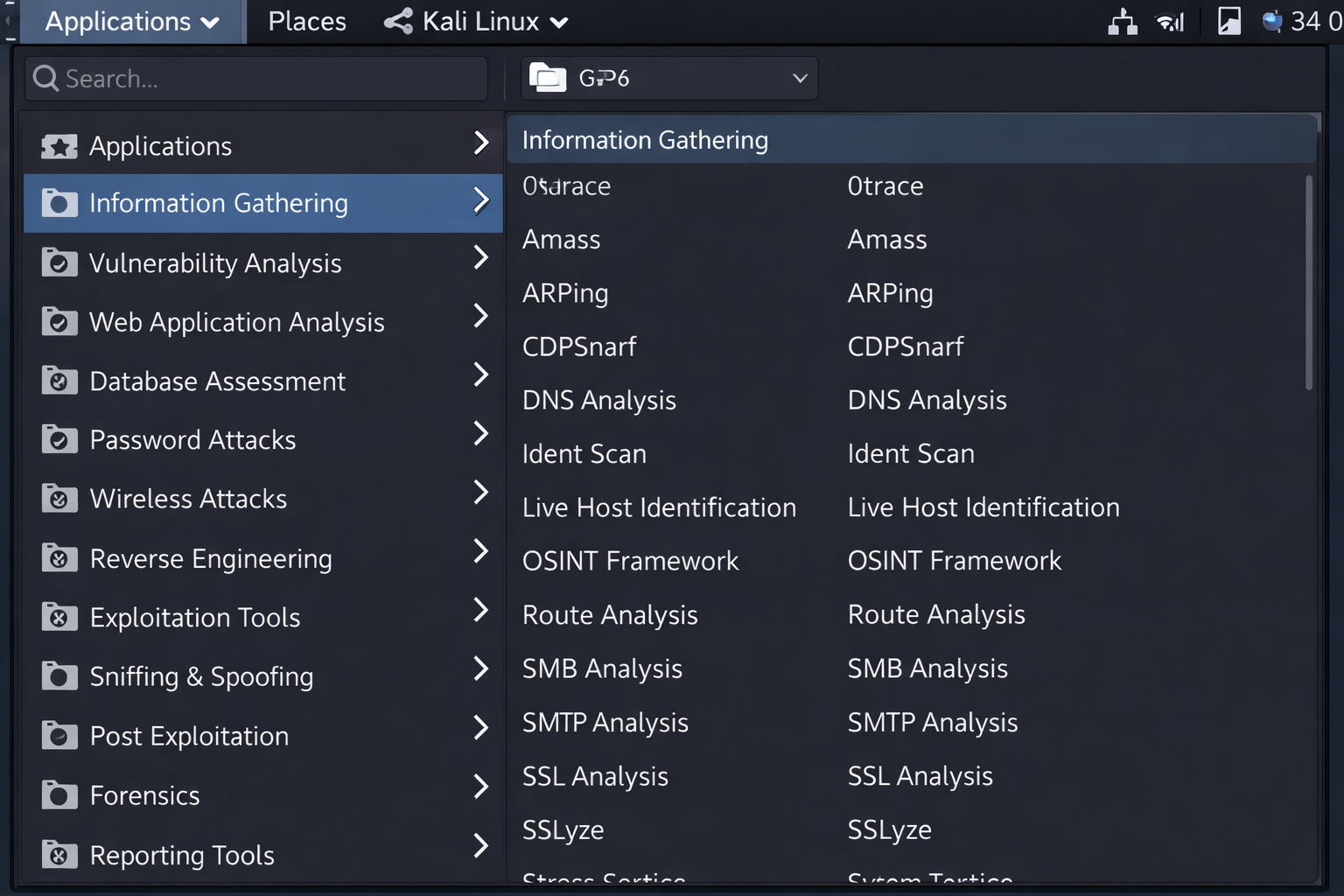Launch the Amass tool
1344x896 pixels.
(x=561, y=239)
